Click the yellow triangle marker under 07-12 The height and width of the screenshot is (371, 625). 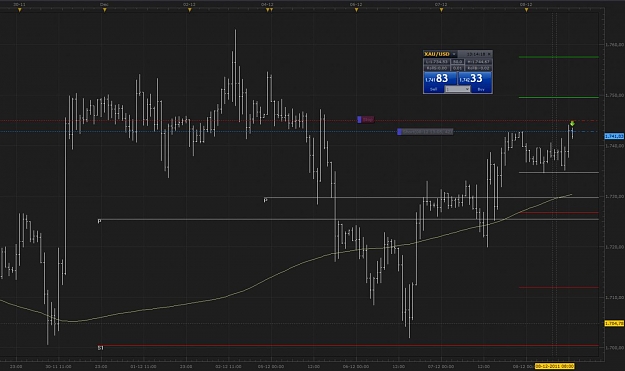441,10
